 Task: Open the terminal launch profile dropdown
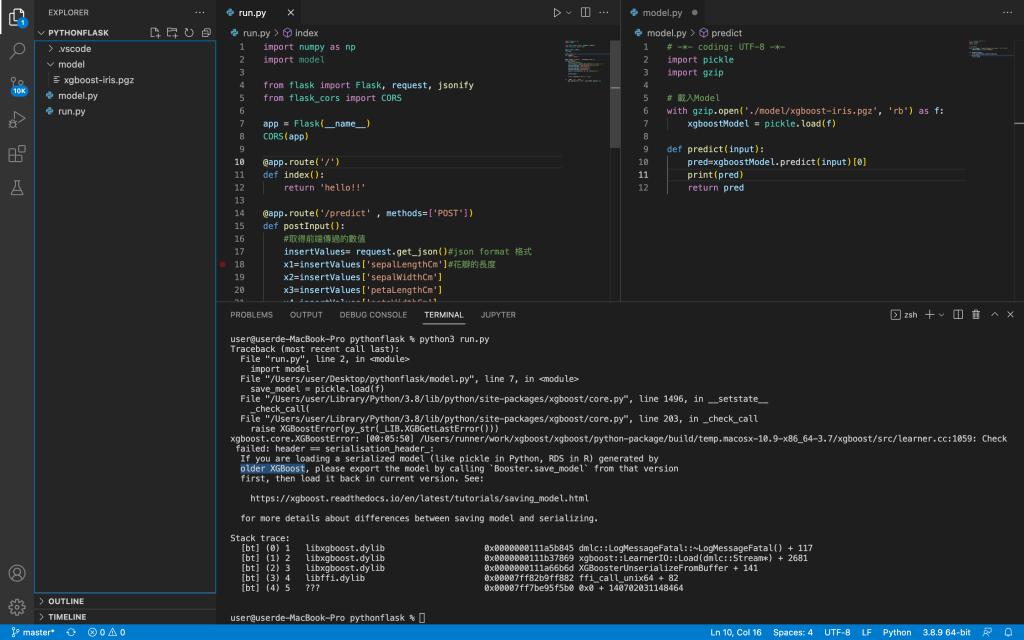[x=942, y=315]
